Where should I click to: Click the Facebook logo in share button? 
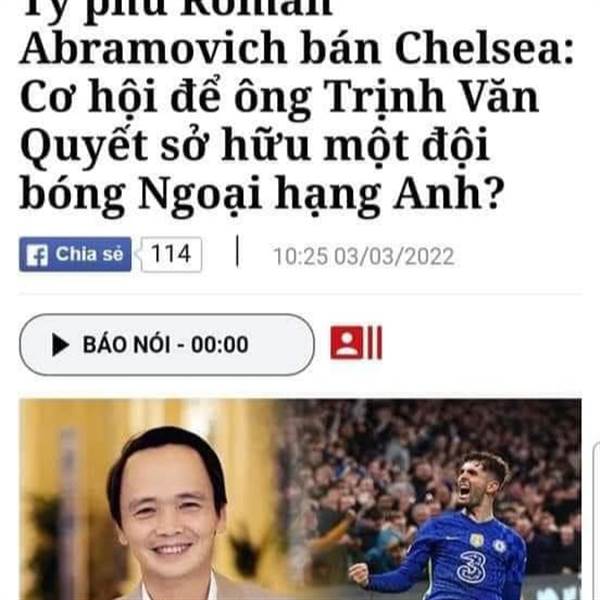(37, 255)
